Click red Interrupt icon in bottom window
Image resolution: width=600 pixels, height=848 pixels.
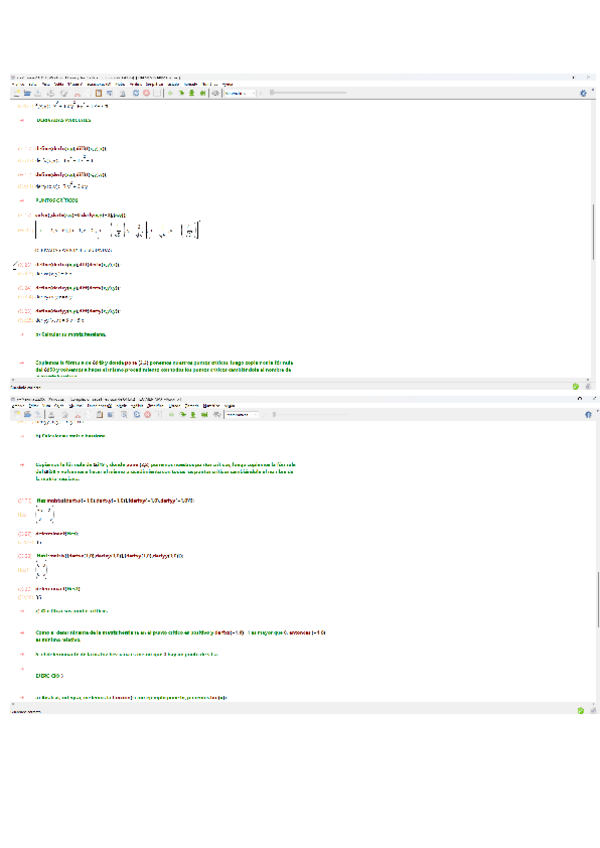[x=147, y=414]
